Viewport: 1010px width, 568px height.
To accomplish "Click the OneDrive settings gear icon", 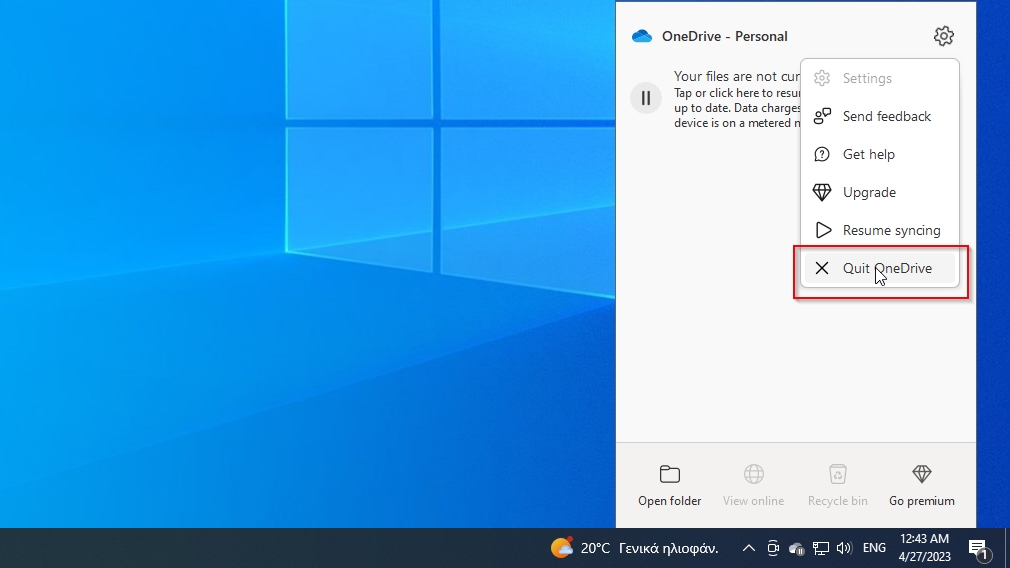I will click(x=943, y=36).
